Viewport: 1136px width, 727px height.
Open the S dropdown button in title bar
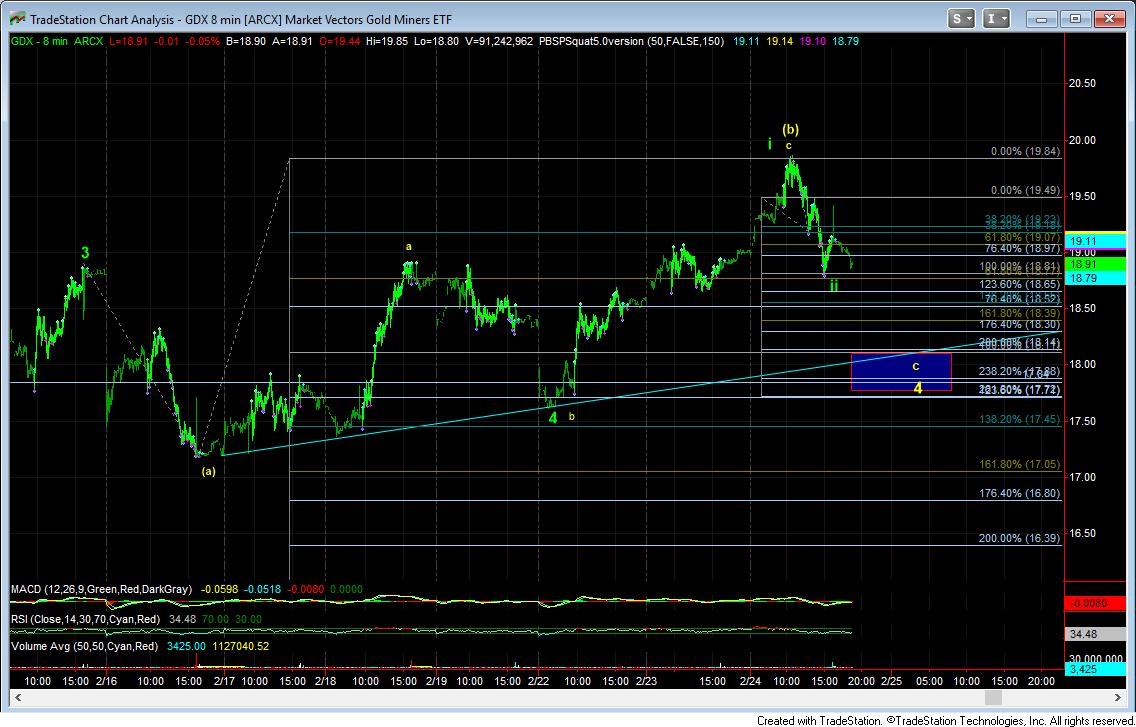tap(962, 19)
